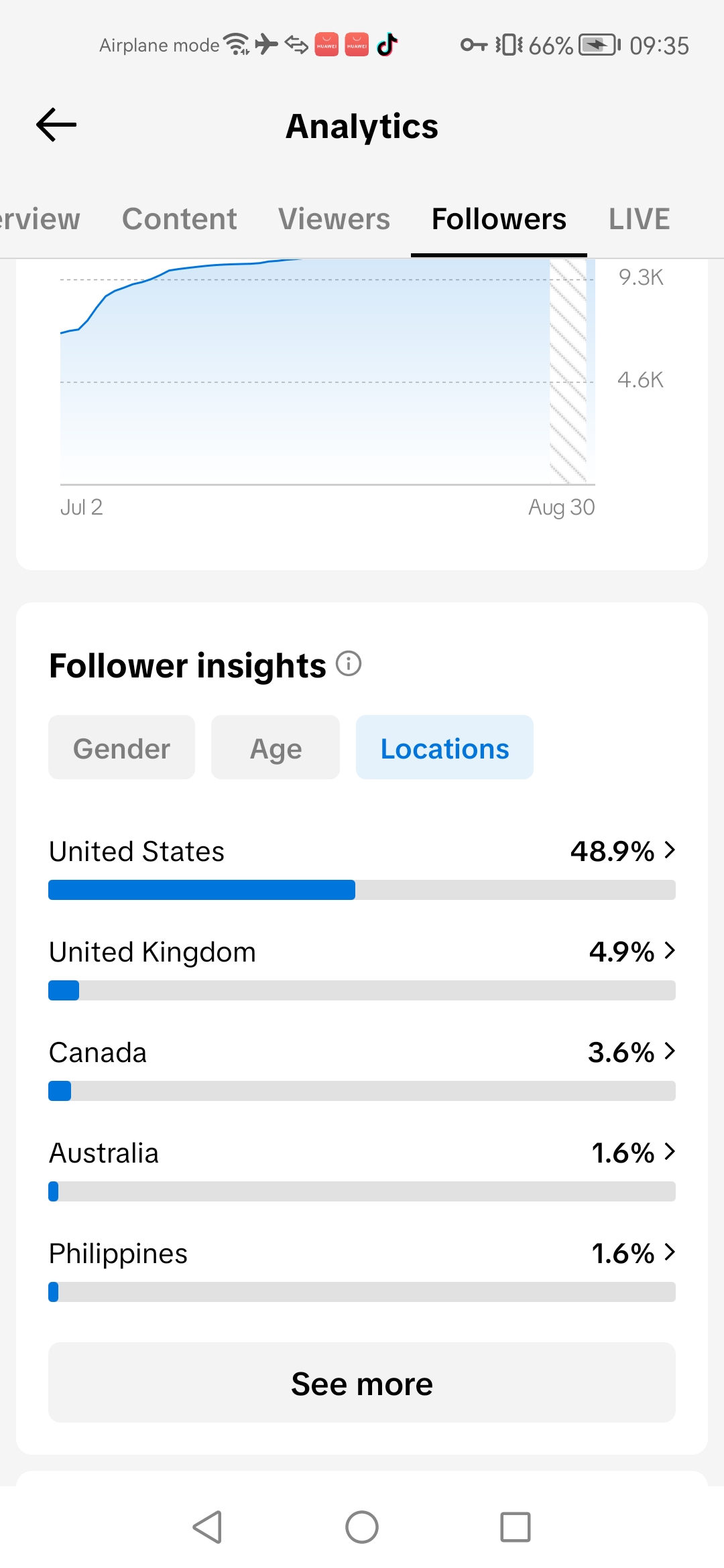The width and height of the screenshot is (724, 1568).
Task: Tap the Android home circle button
Action: 362,1527
